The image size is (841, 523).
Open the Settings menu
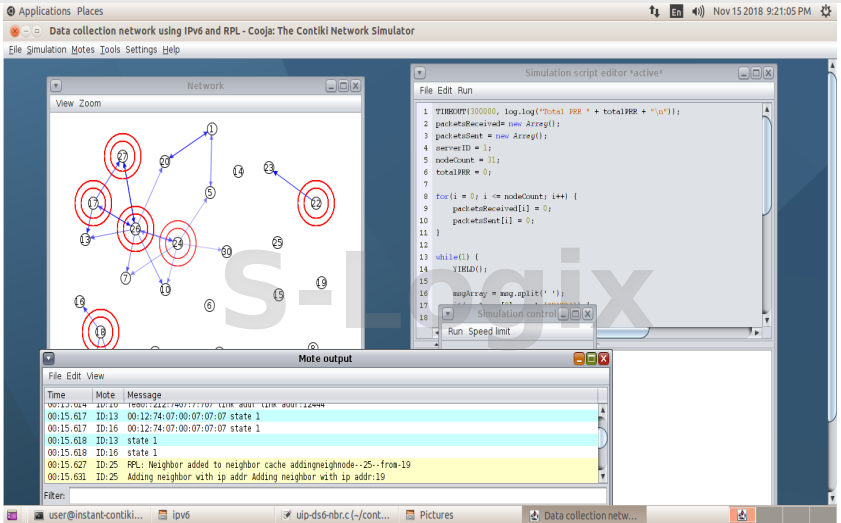coord(141,49)
